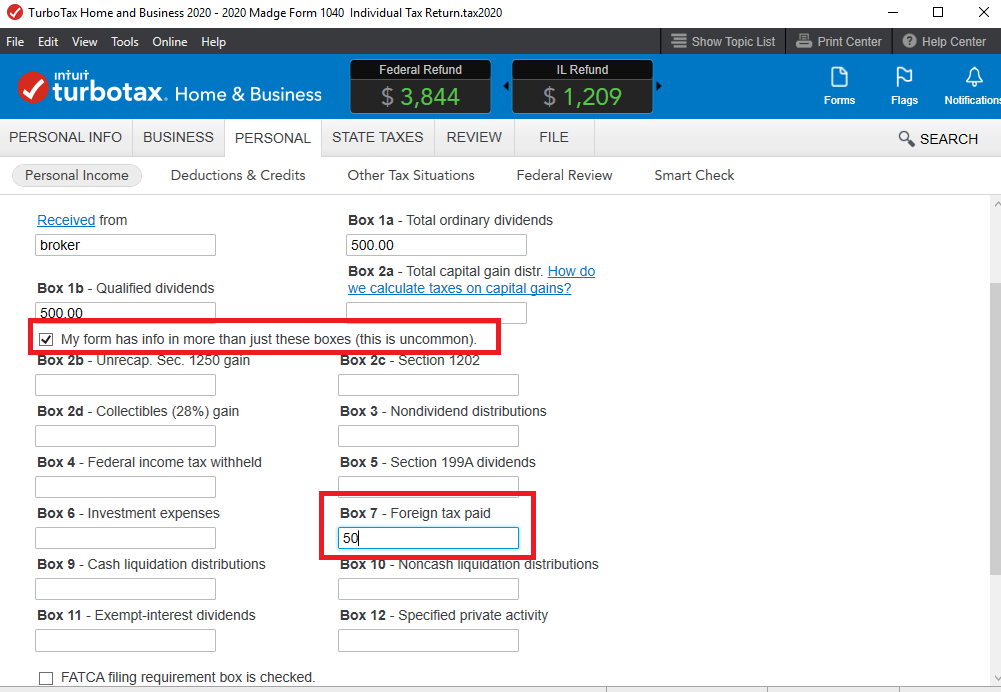The height and width of the screenshot is (692, 1001).
Task: Uncheck 'My form has info in more' checkbox
Action: pyautogui.click(x=46, y=339)
